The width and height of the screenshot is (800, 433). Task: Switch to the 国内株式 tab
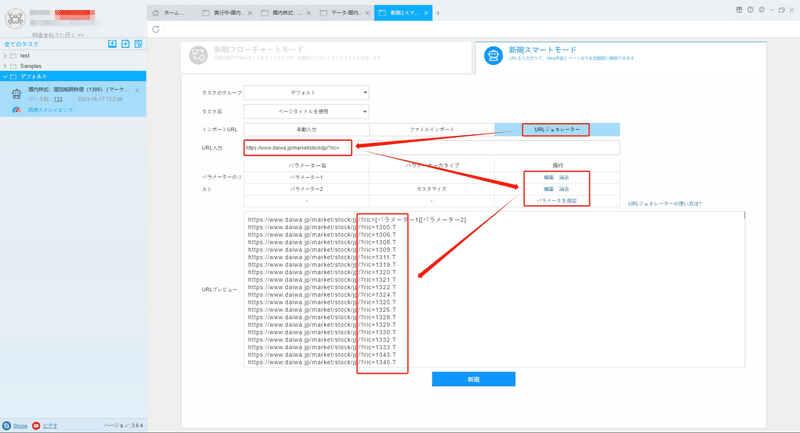coord(285,13)
